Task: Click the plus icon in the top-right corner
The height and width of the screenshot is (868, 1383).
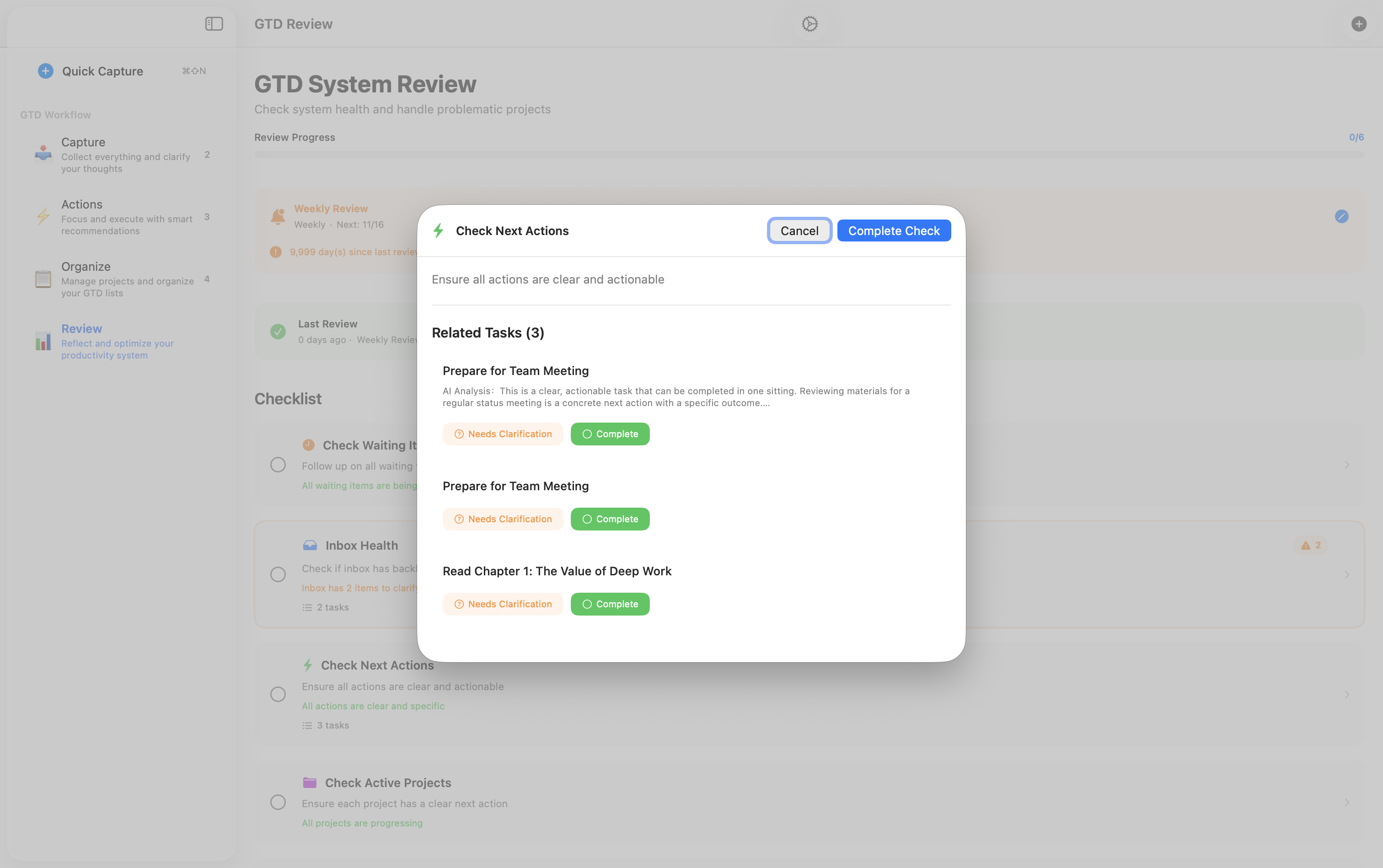Action: 1358,23
